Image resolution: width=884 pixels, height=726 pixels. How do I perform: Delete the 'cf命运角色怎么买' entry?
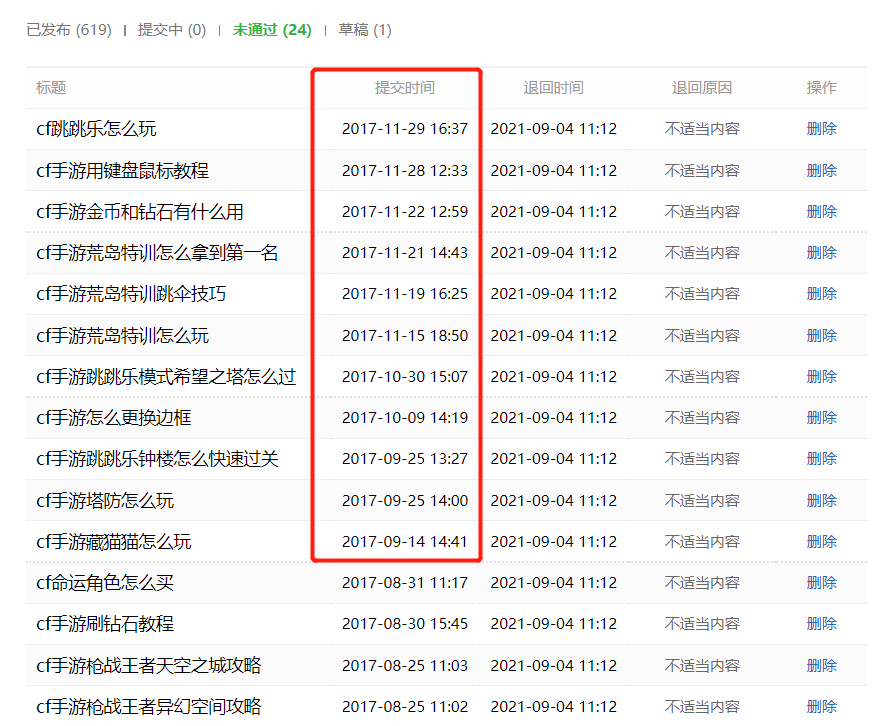(x=821, y=583)
